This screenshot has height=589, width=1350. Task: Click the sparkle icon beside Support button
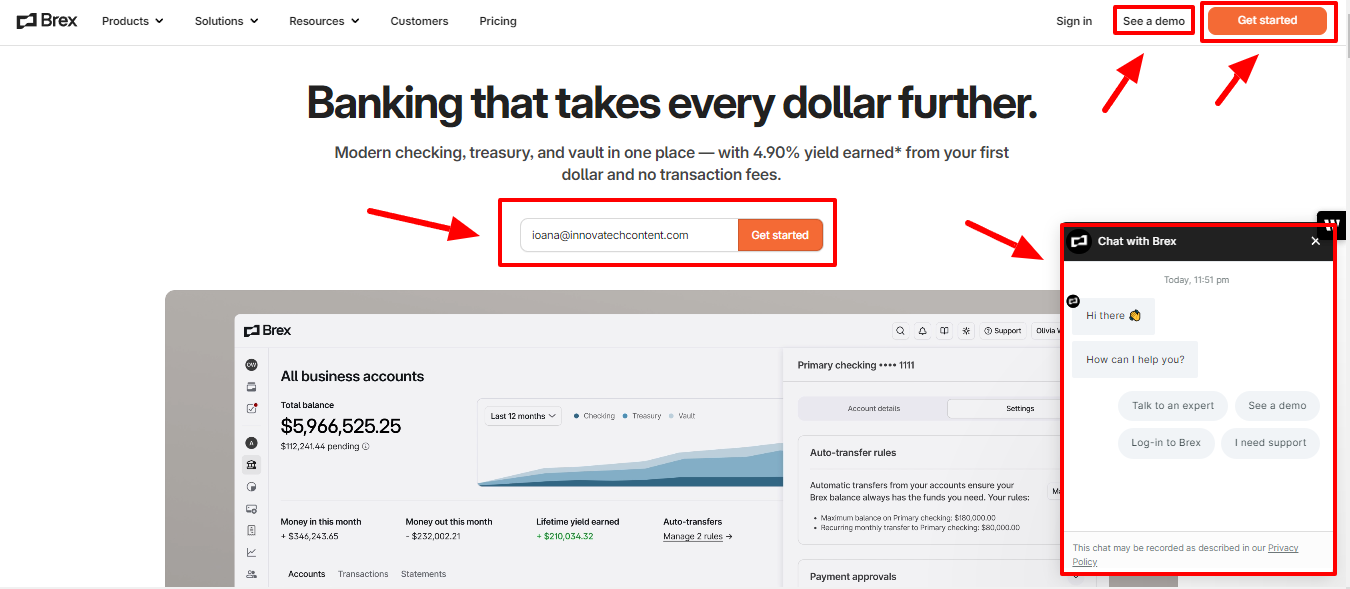click(966, 330)
